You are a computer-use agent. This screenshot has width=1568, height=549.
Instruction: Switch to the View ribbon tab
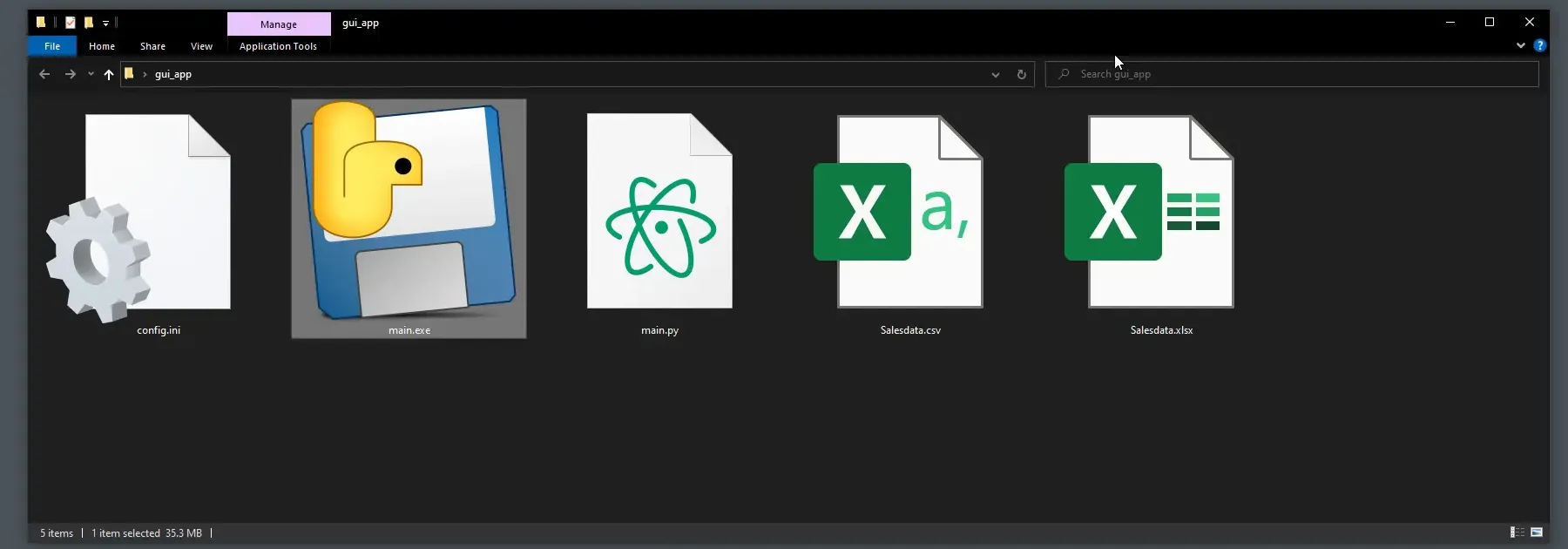coord(201,46)
